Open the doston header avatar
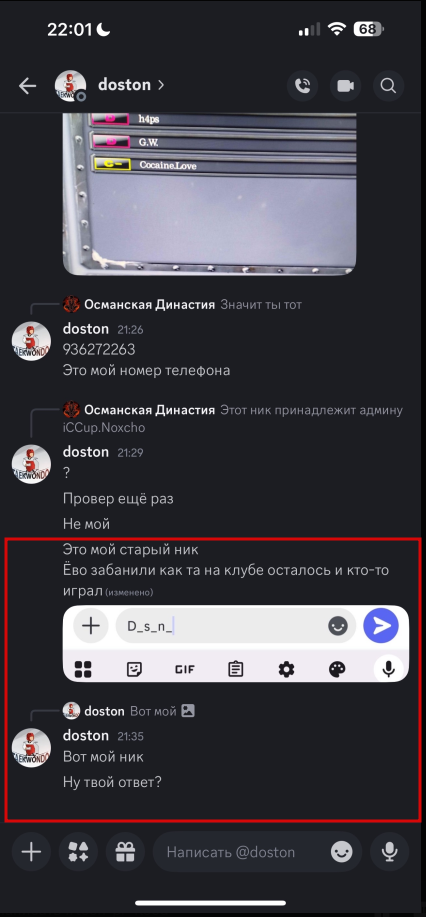426x917 pixels. (x=70, y=86)
